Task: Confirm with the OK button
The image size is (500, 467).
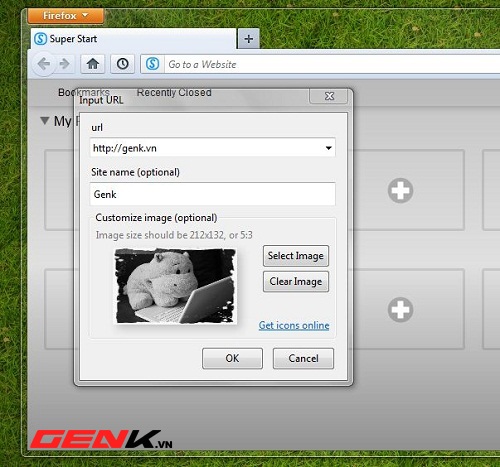Action: [232, 358]
